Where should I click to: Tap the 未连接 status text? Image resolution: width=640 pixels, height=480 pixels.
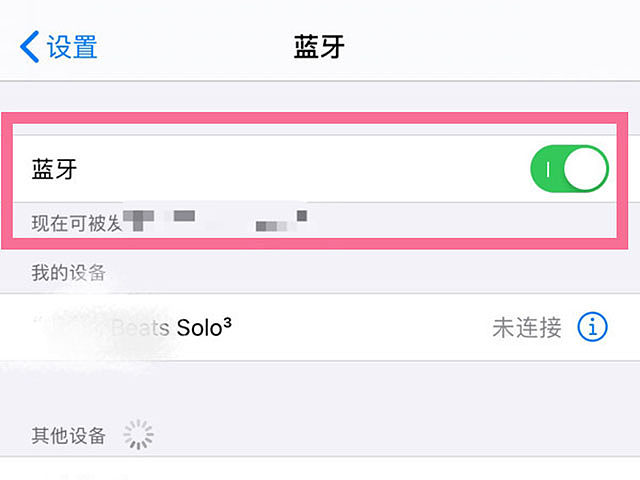(x=527, y=327)
